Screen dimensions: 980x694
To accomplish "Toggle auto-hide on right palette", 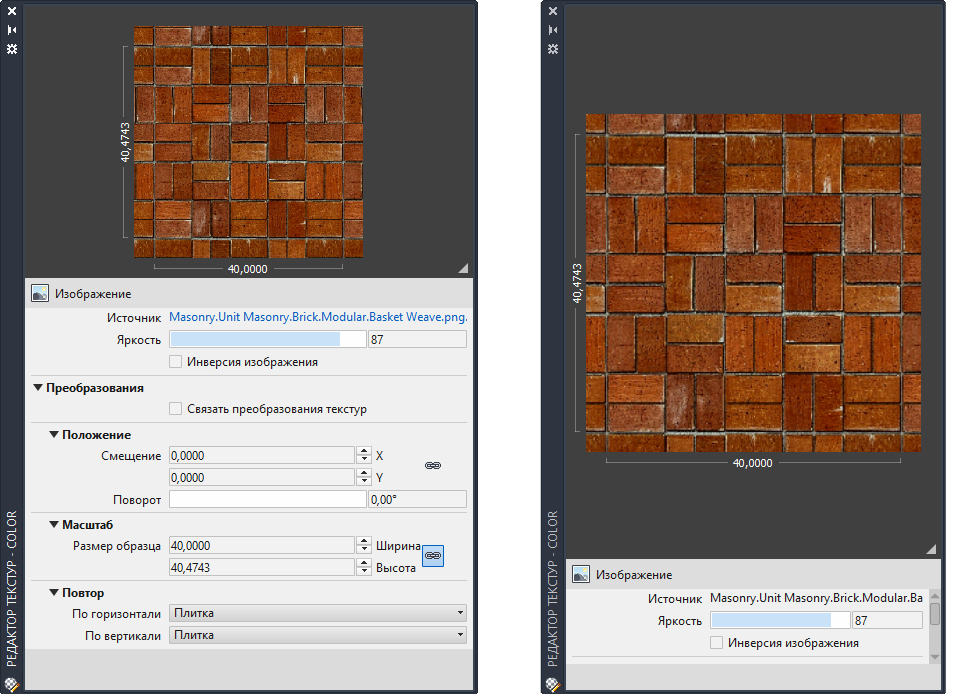I will [x=553, y=30].
